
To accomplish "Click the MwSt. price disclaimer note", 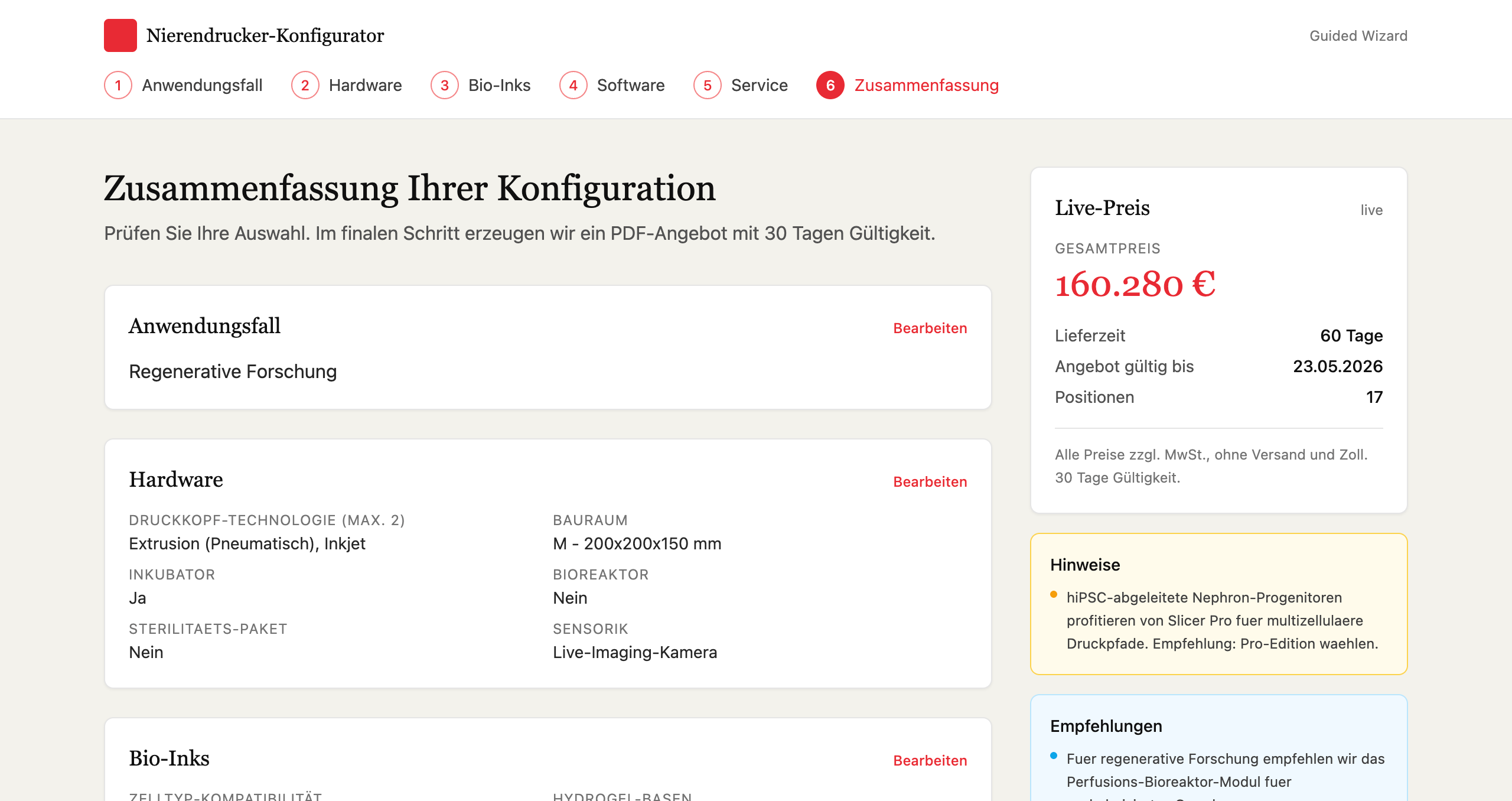I will pyautogui.click(x=1211, y=466).
